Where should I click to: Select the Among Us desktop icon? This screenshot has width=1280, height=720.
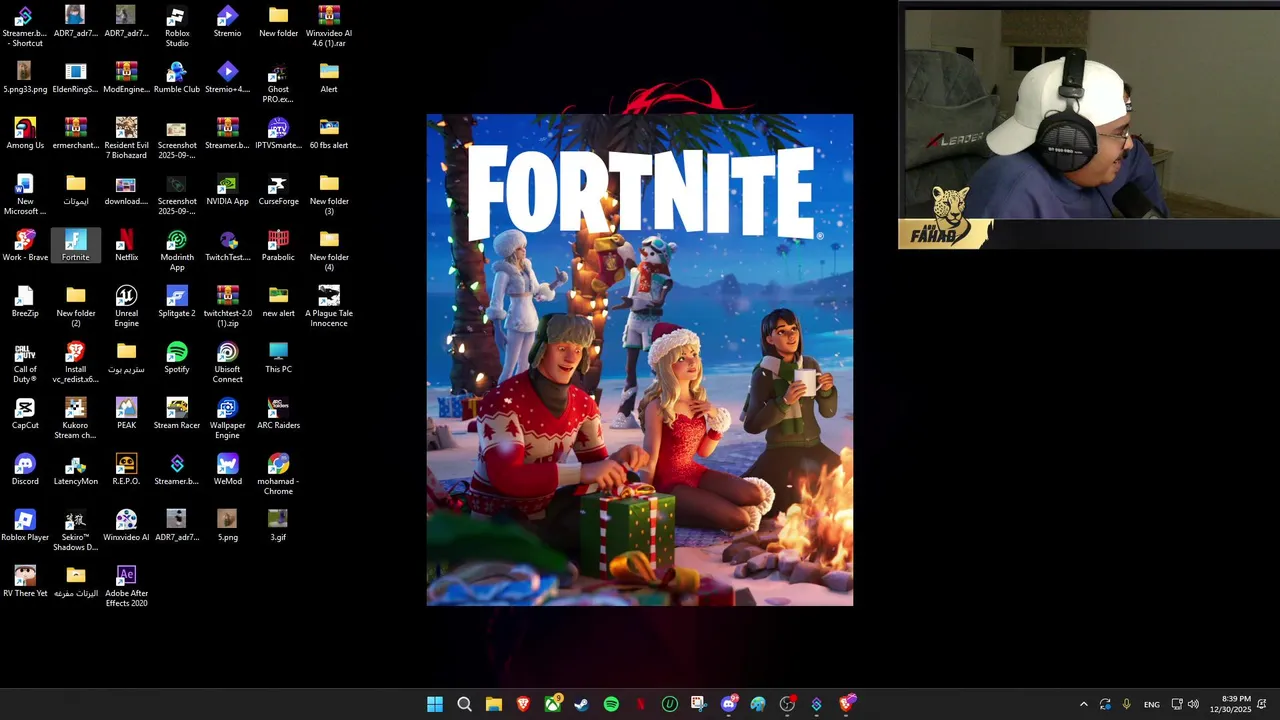pyautogui.click(x=25, y=133)
